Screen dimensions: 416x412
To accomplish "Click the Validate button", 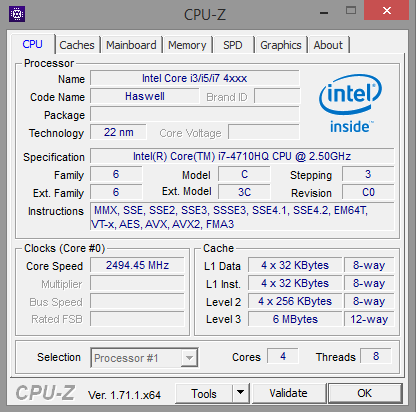I will 289,393.
